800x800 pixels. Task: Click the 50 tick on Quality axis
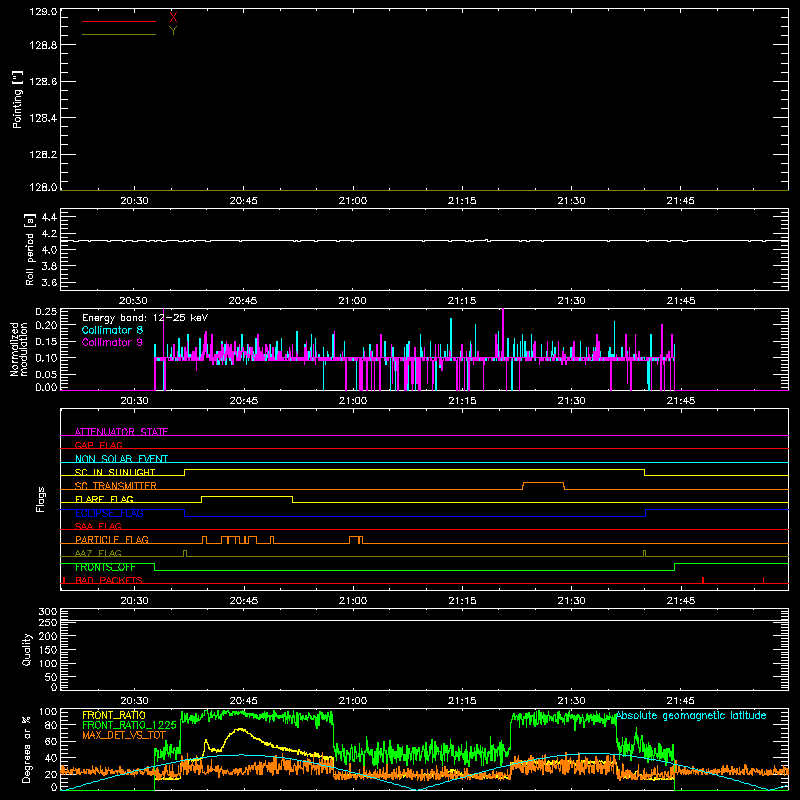coord(51,677)
